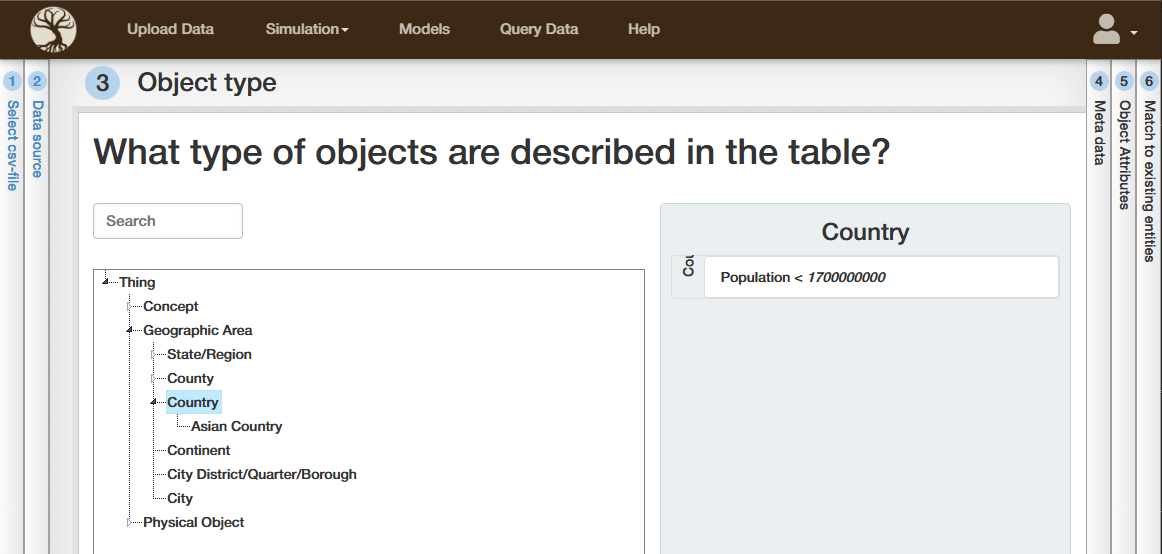This screenshot has width=1162, height=554.
Task: Choose City District/Quarter/Borough in the tree
Action: (x=261, y=474)
